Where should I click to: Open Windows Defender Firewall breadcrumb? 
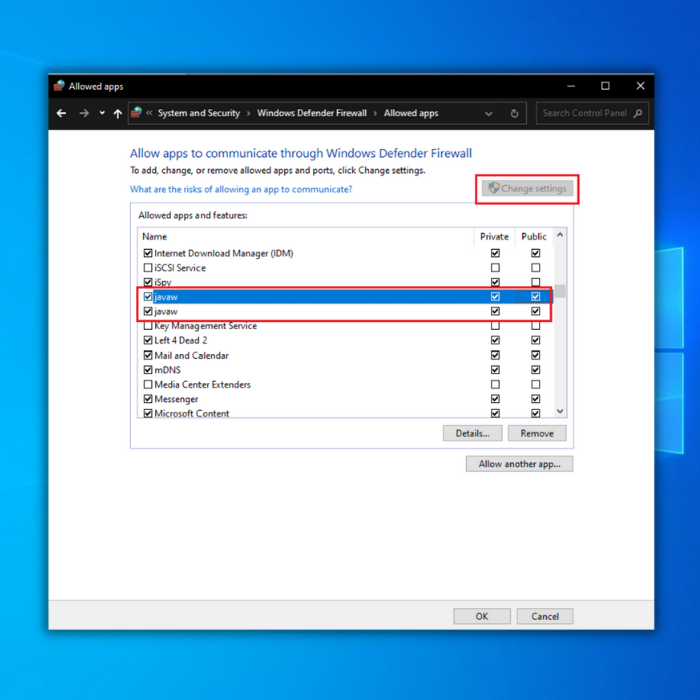(x=312, y=113)
